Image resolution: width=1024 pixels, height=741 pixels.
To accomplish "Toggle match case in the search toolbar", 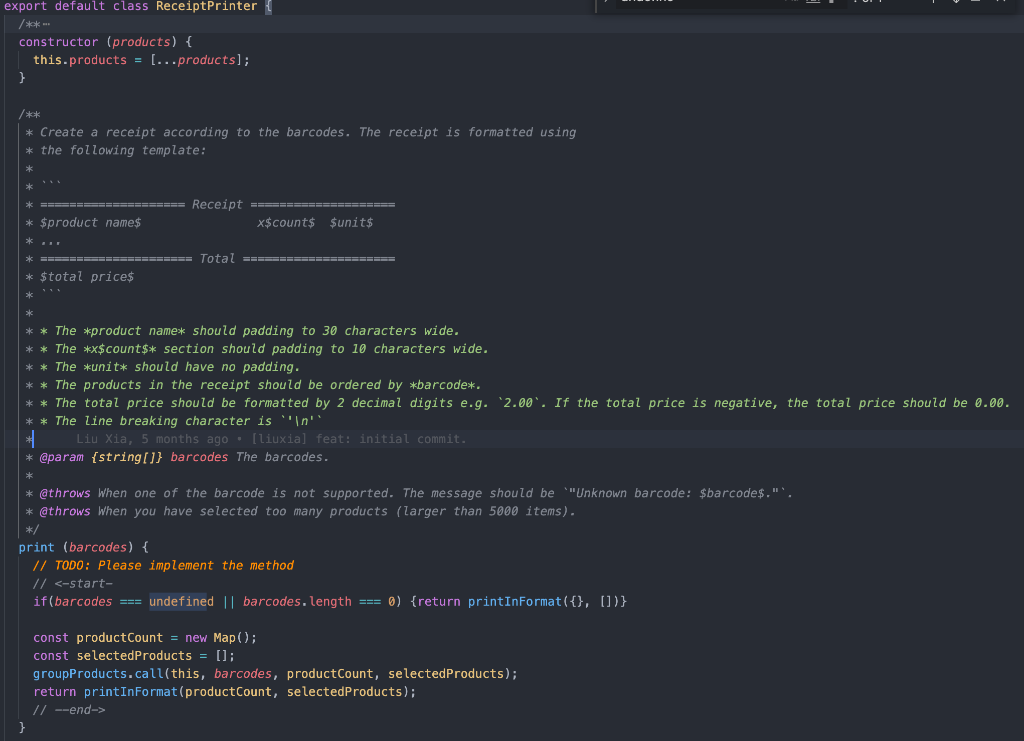I will click(786, 4).
